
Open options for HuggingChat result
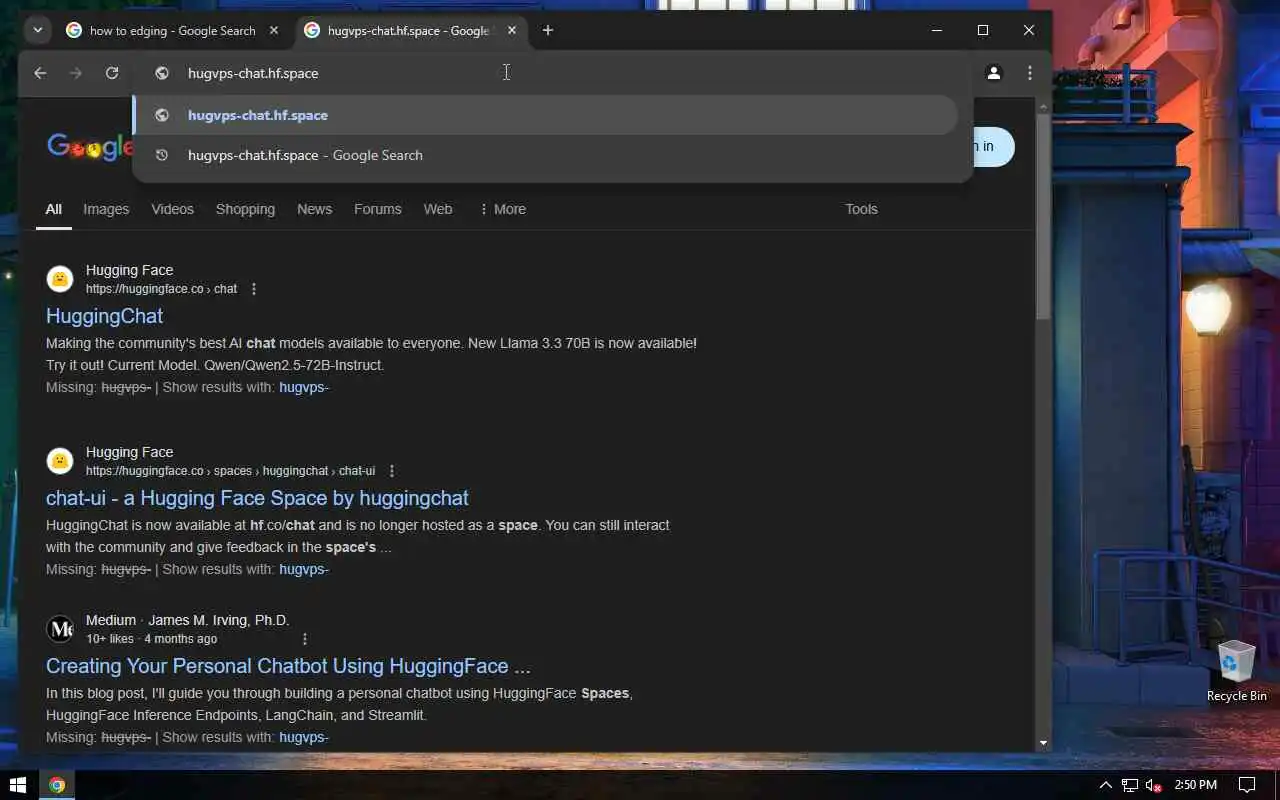tap(254, 289)
